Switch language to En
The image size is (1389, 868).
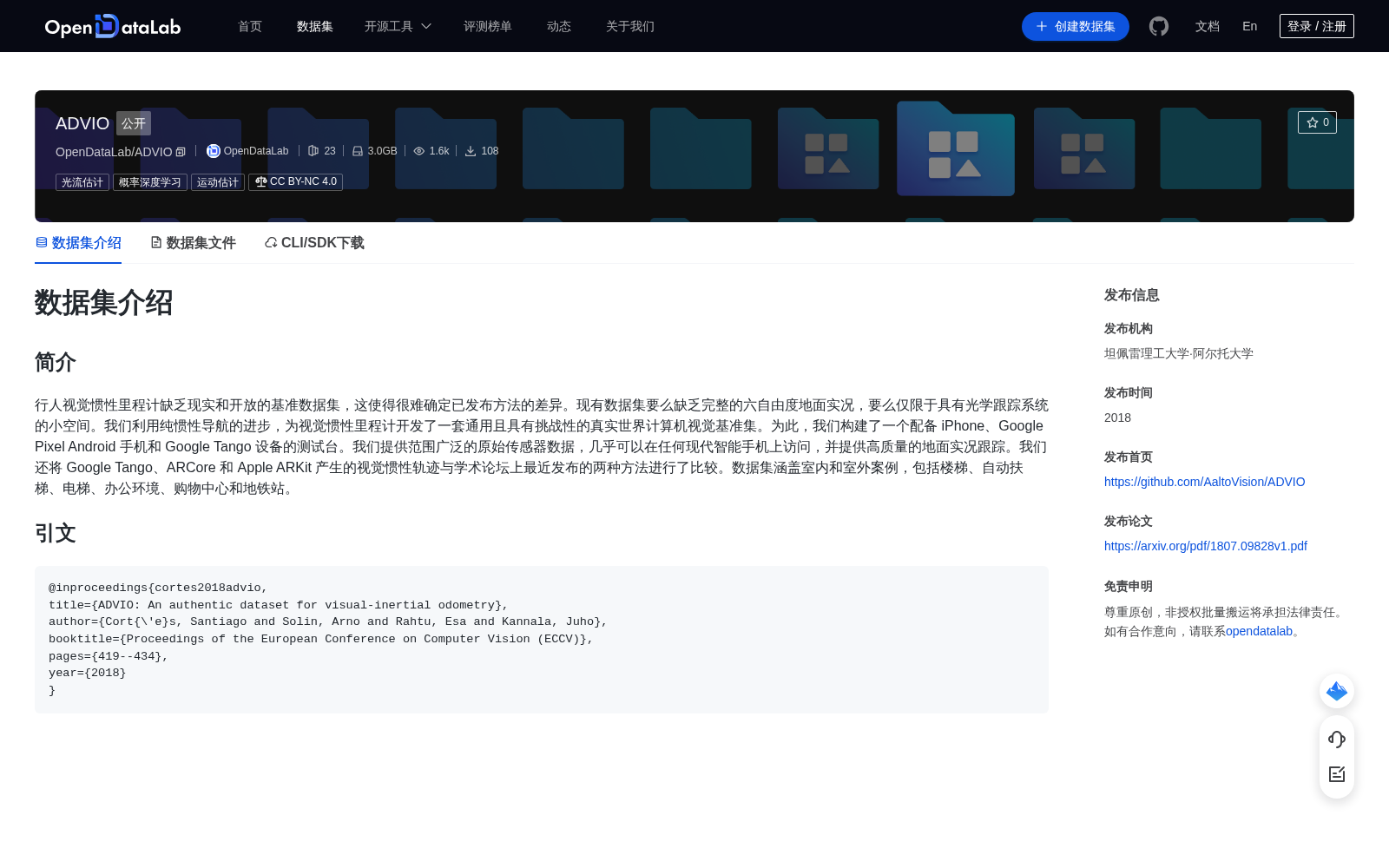(1250, 26)
